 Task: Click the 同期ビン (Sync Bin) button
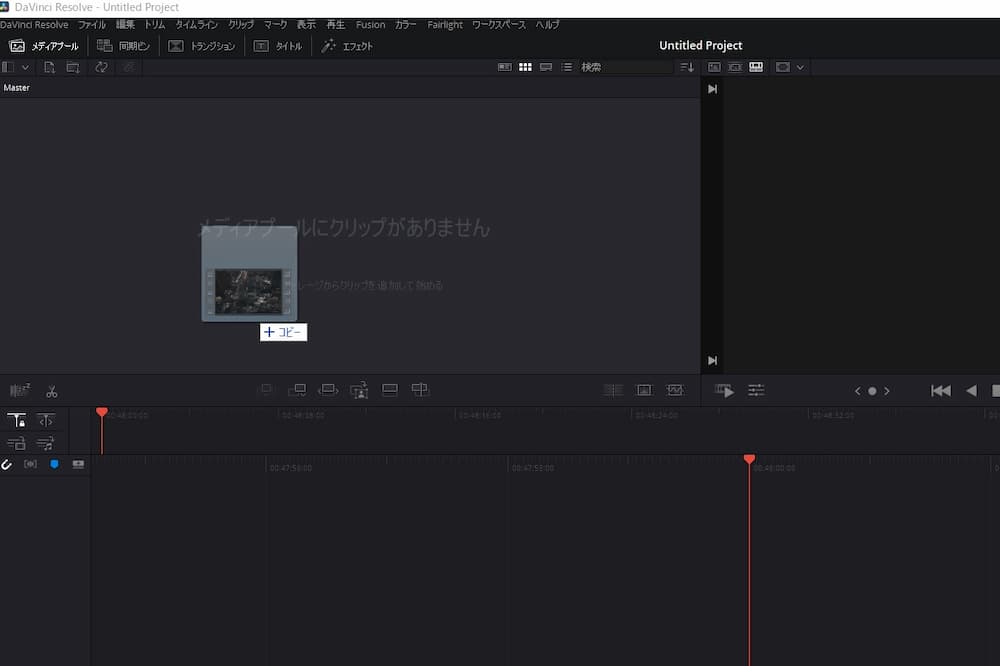point(121,45)
